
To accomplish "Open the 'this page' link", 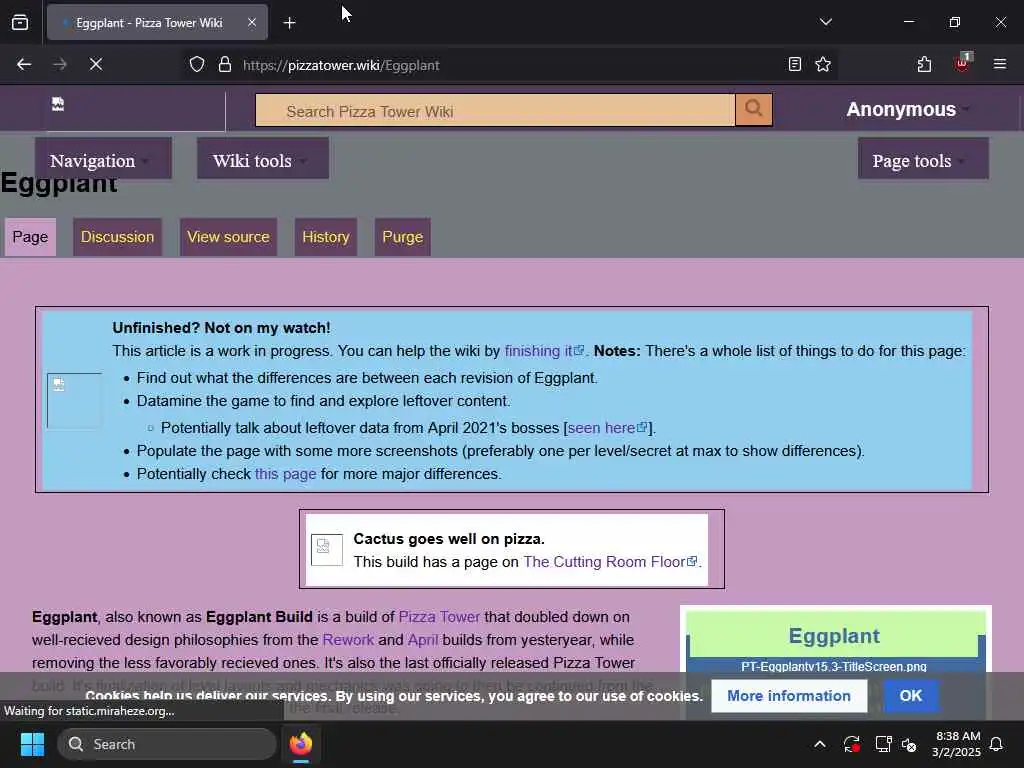I will coord(285,474).
